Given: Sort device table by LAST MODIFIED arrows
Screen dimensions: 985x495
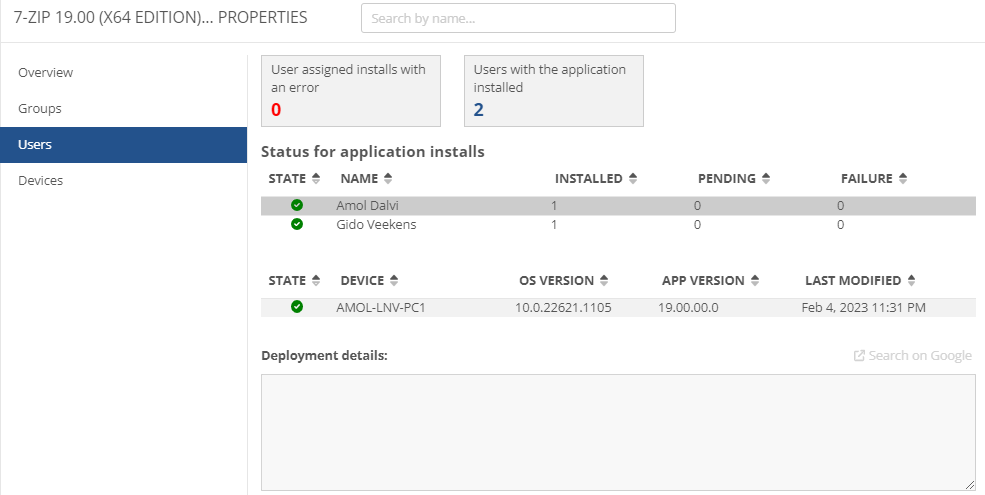Looking at the screenshot, I should click(912, 280).
